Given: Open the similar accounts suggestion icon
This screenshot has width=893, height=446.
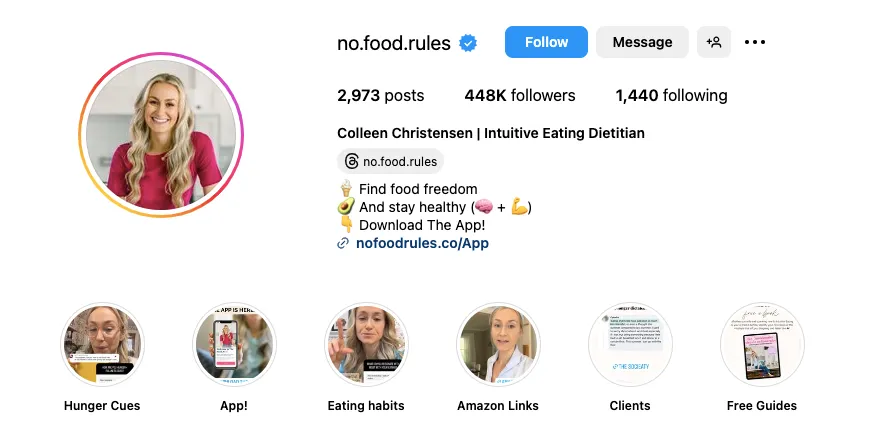Looking at the screenshot, I should 714,42.
